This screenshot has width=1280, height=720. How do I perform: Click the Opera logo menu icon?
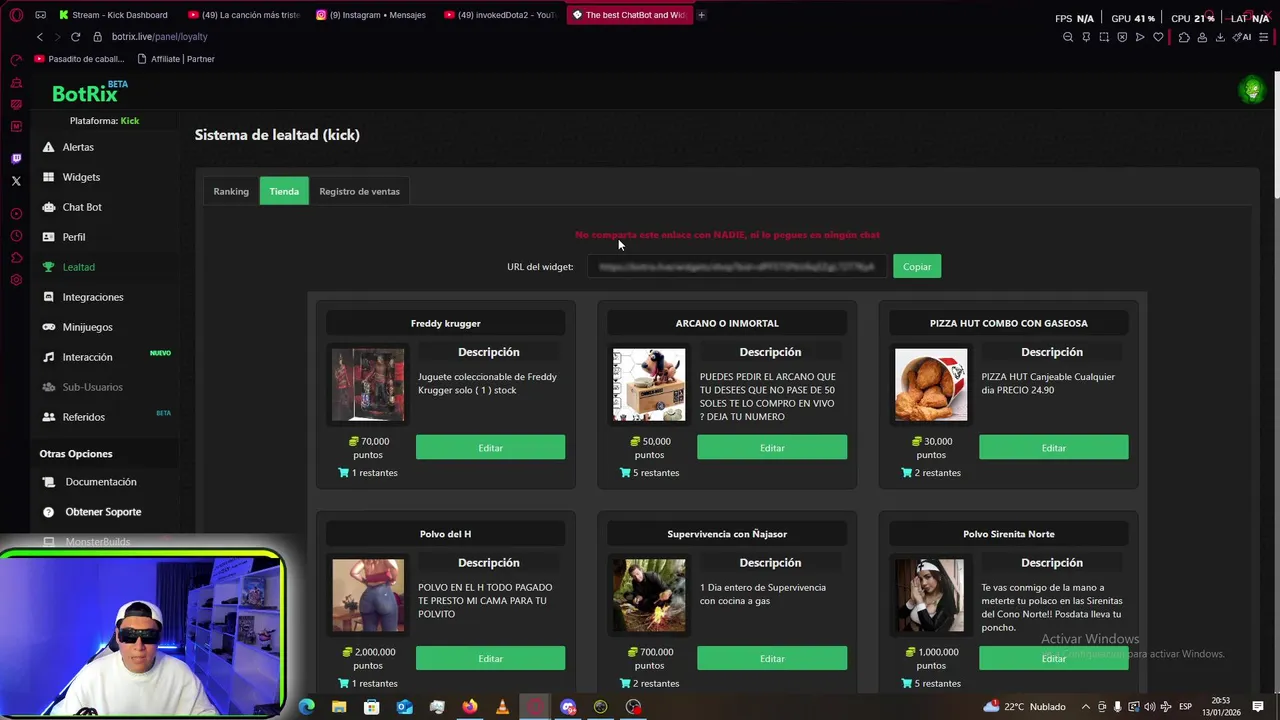tap(16, 15)
